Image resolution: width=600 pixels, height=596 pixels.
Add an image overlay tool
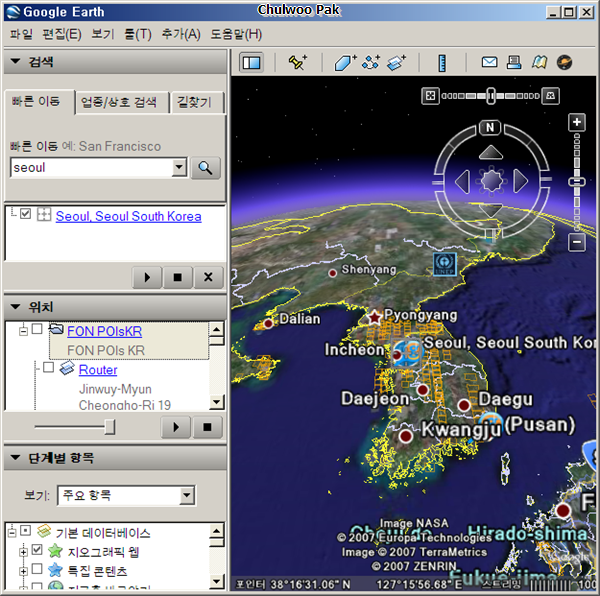coord(396,62)
